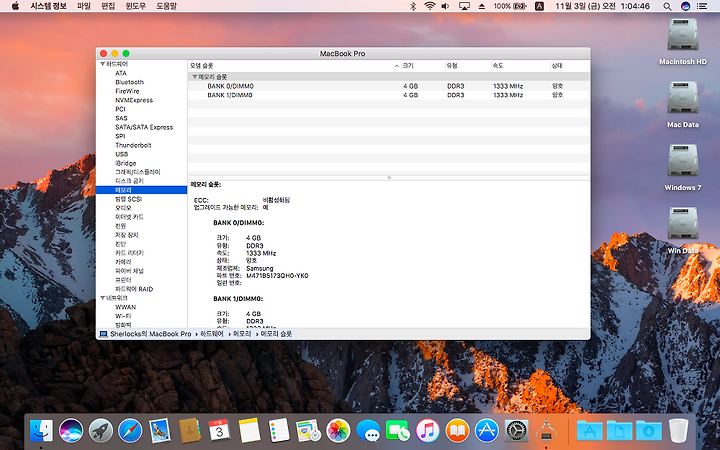Select Wi-Fi under 네트워크 in sidebar
The image size is (720, 450).
(123, 316)
